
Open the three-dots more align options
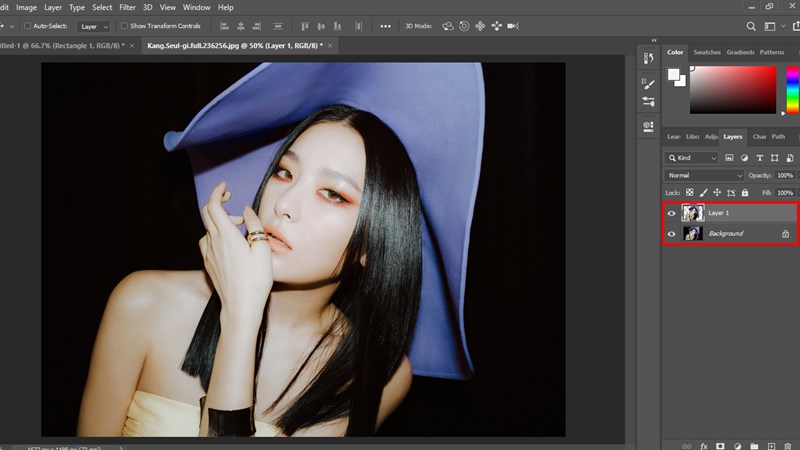[385, 26]
